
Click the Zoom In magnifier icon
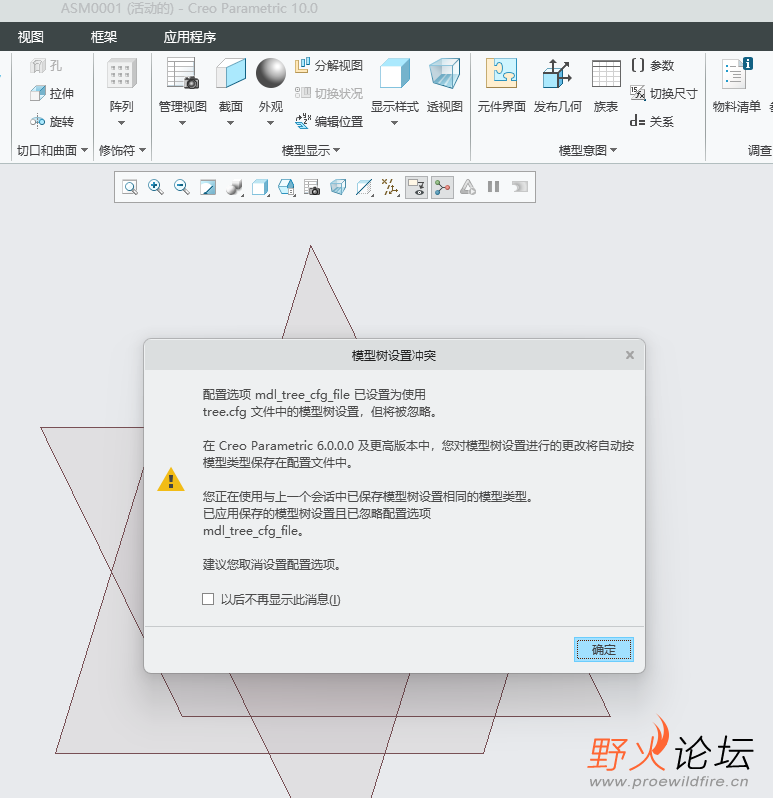(x=156, y=187)
